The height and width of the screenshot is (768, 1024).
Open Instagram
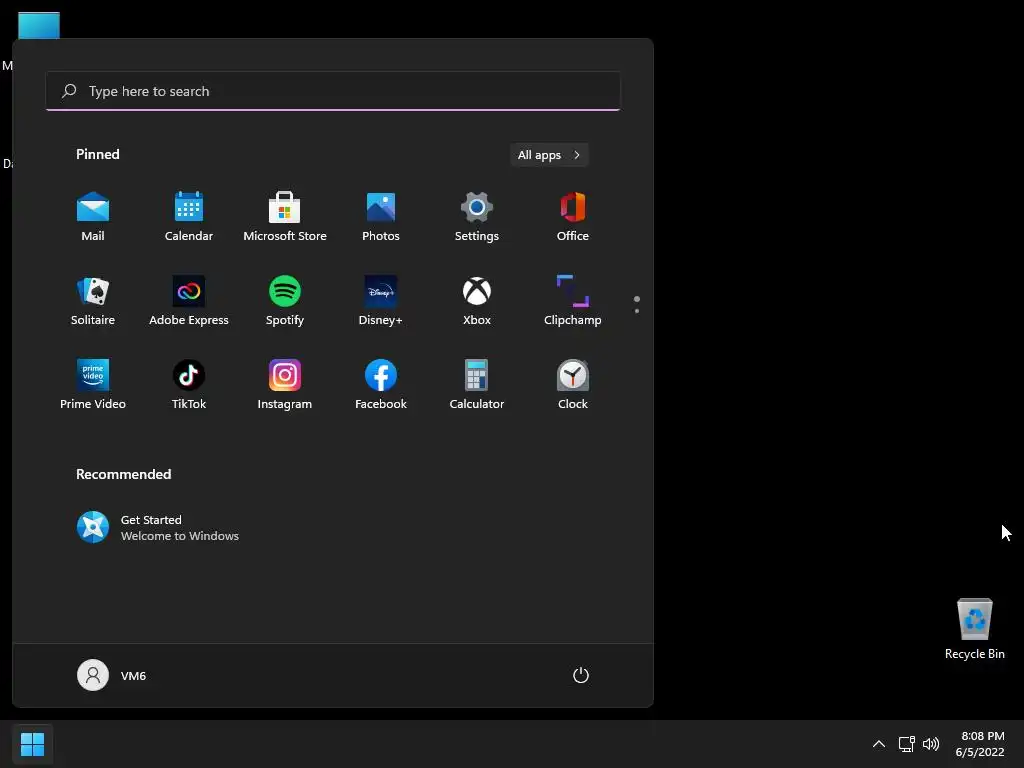(x=285, y=385)
